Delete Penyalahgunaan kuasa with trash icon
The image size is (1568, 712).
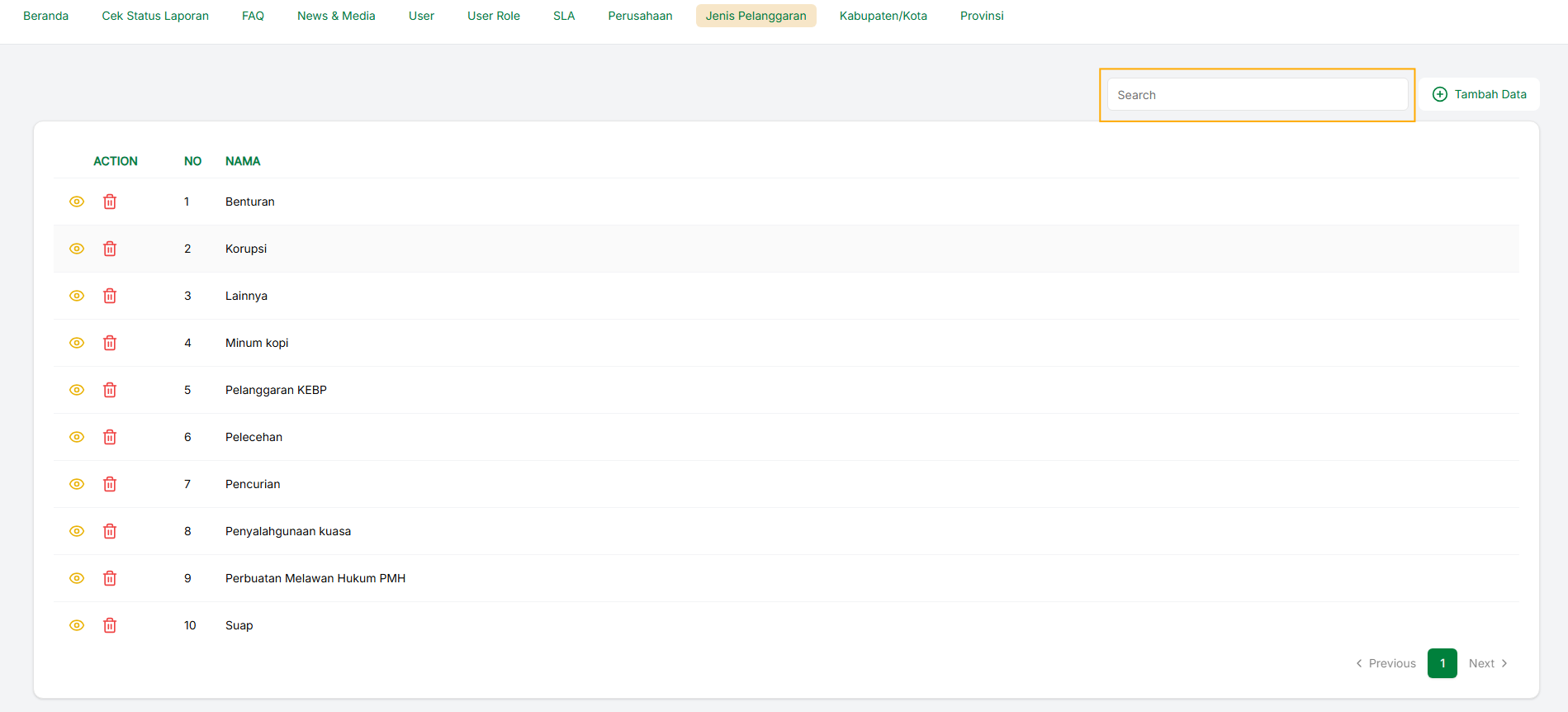(110, 531)
